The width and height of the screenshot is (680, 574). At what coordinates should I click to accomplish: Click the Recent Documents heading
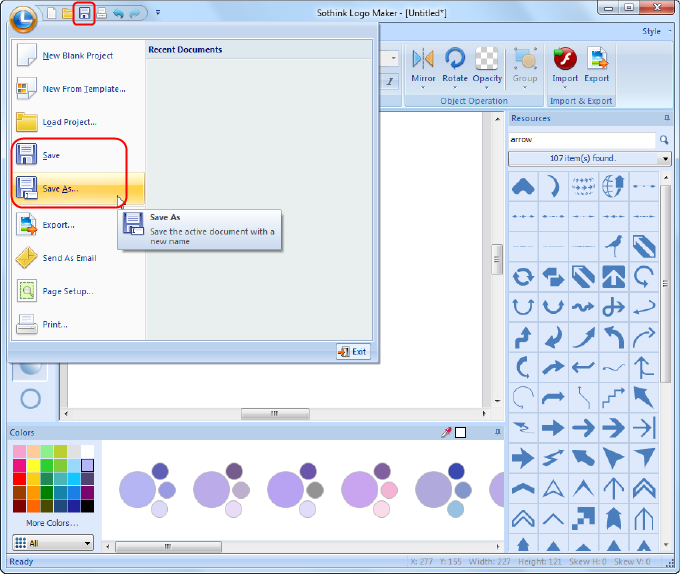coord(185,50)
